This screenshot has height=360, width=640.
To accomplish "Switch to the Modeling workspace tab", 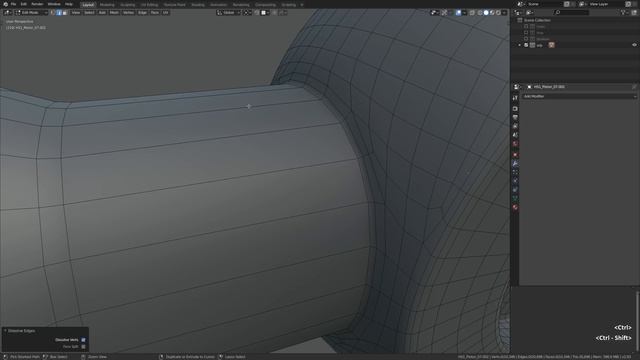I will 107,5.
